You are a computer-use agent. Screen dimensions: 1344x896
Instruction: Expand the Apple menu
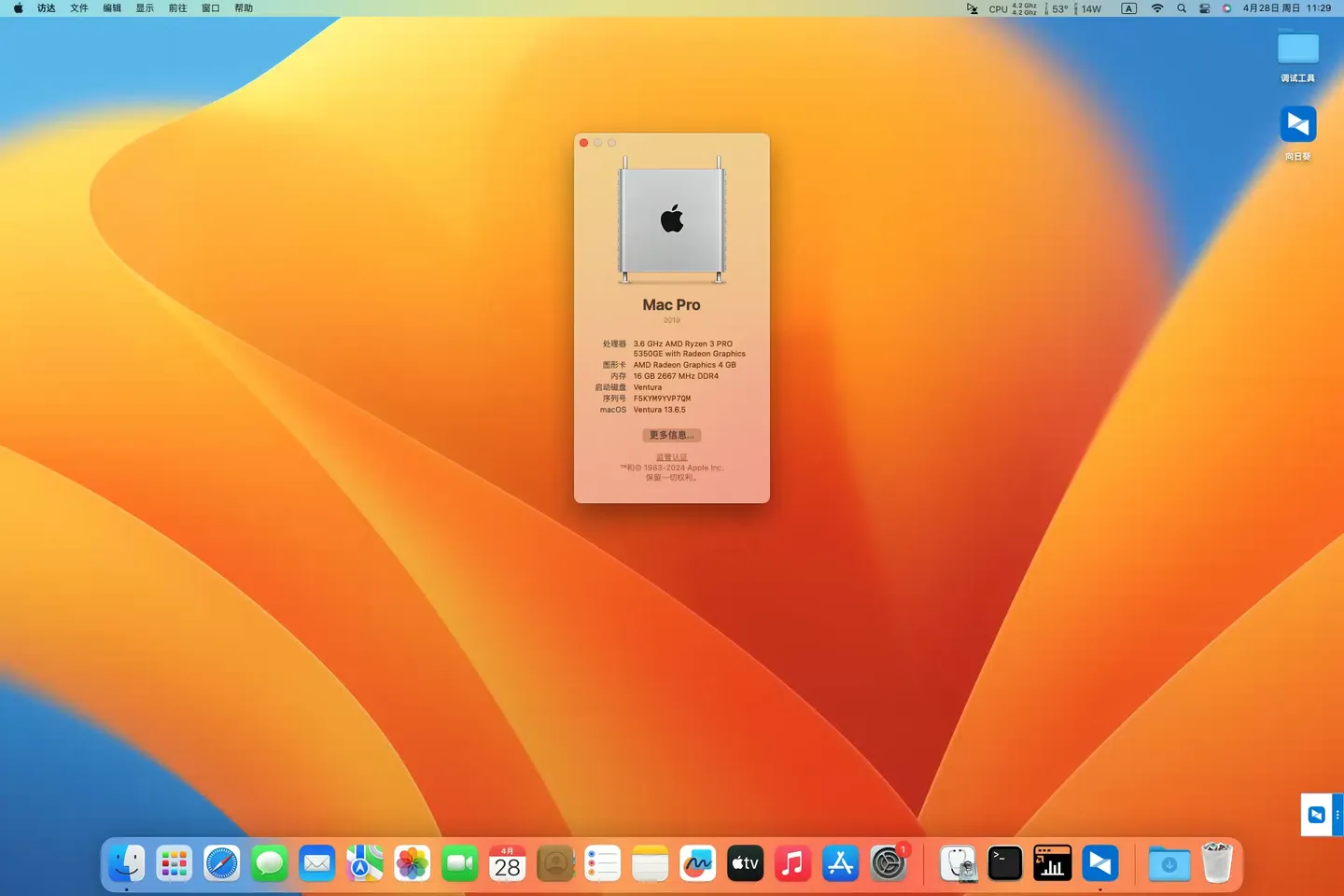coord(18,8)
